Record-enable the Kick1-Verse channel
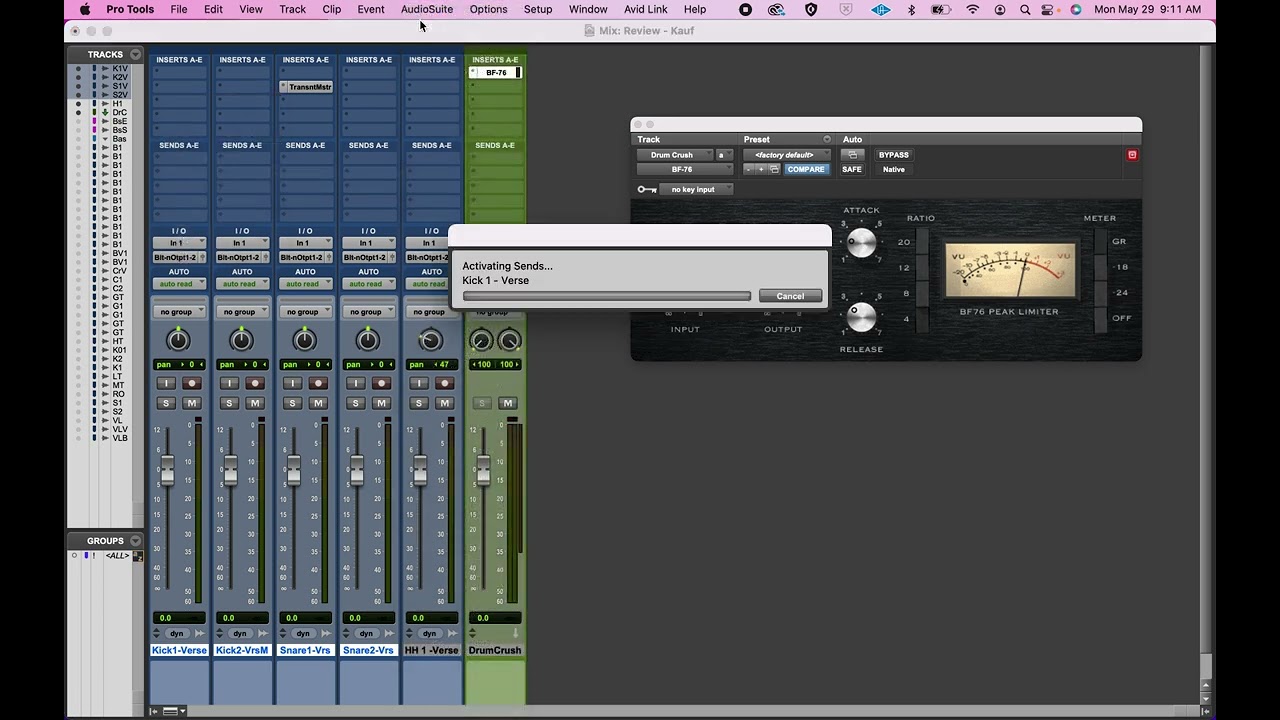Image resolution: width=1280 pixels, height=720 pixels. point(192,383)
